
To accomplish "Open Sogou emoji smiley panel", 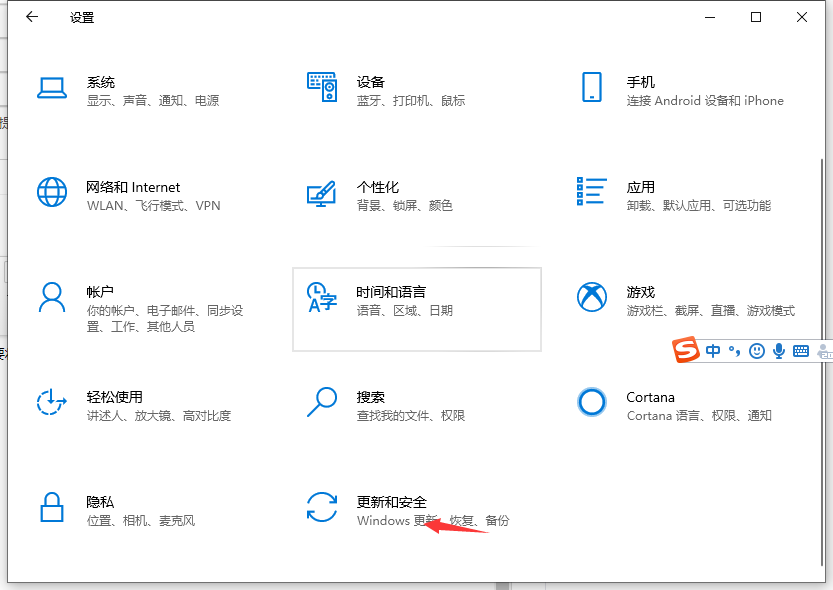I will click(756, 350).
